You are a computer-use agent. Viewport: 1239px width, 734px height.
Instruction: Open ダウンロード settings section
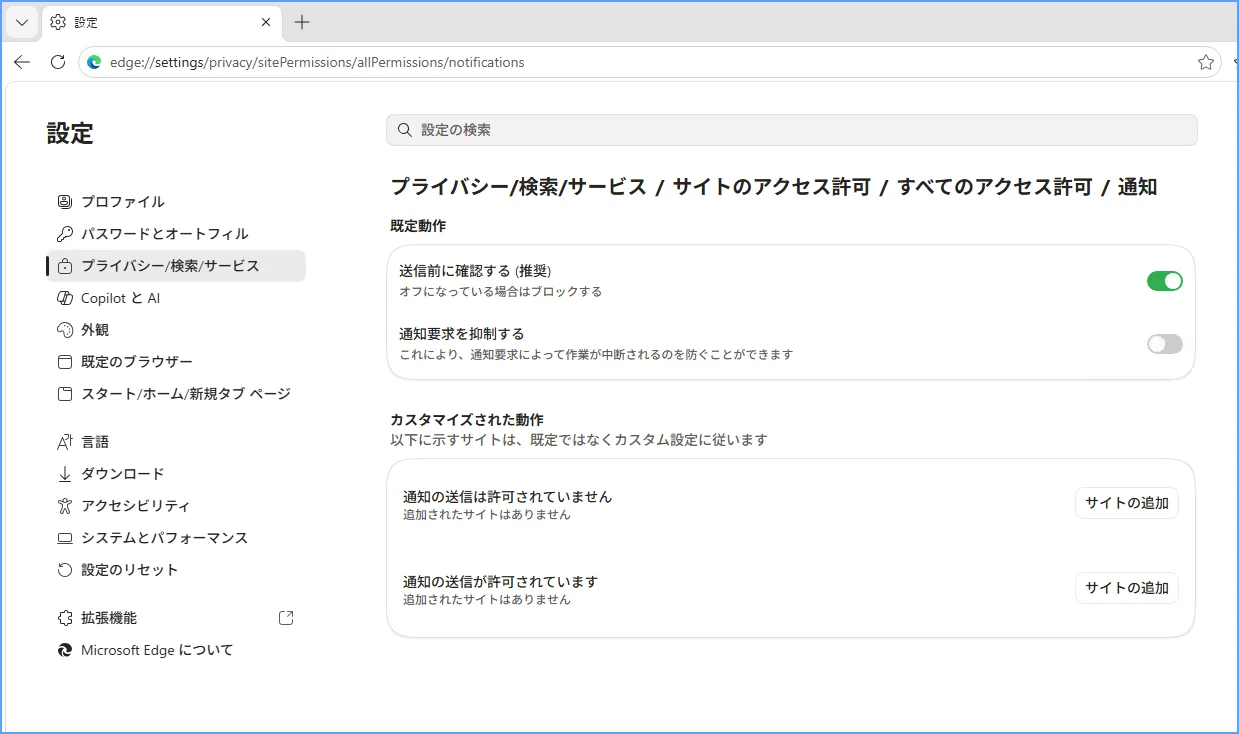pos(176,474)
